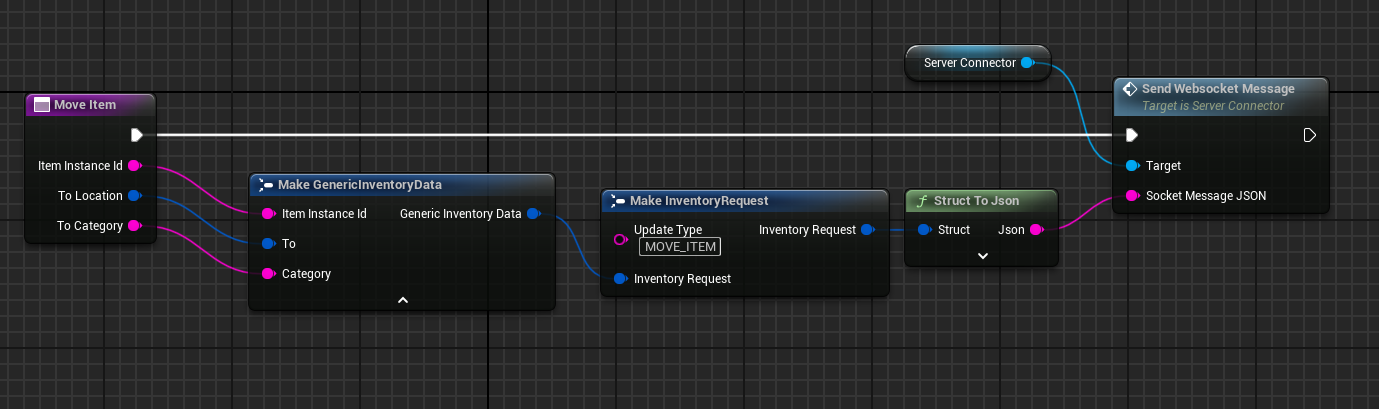Click the Socket Message JSON input pin
Screen dimensions: 1379x409
[x=1132, y=195]
